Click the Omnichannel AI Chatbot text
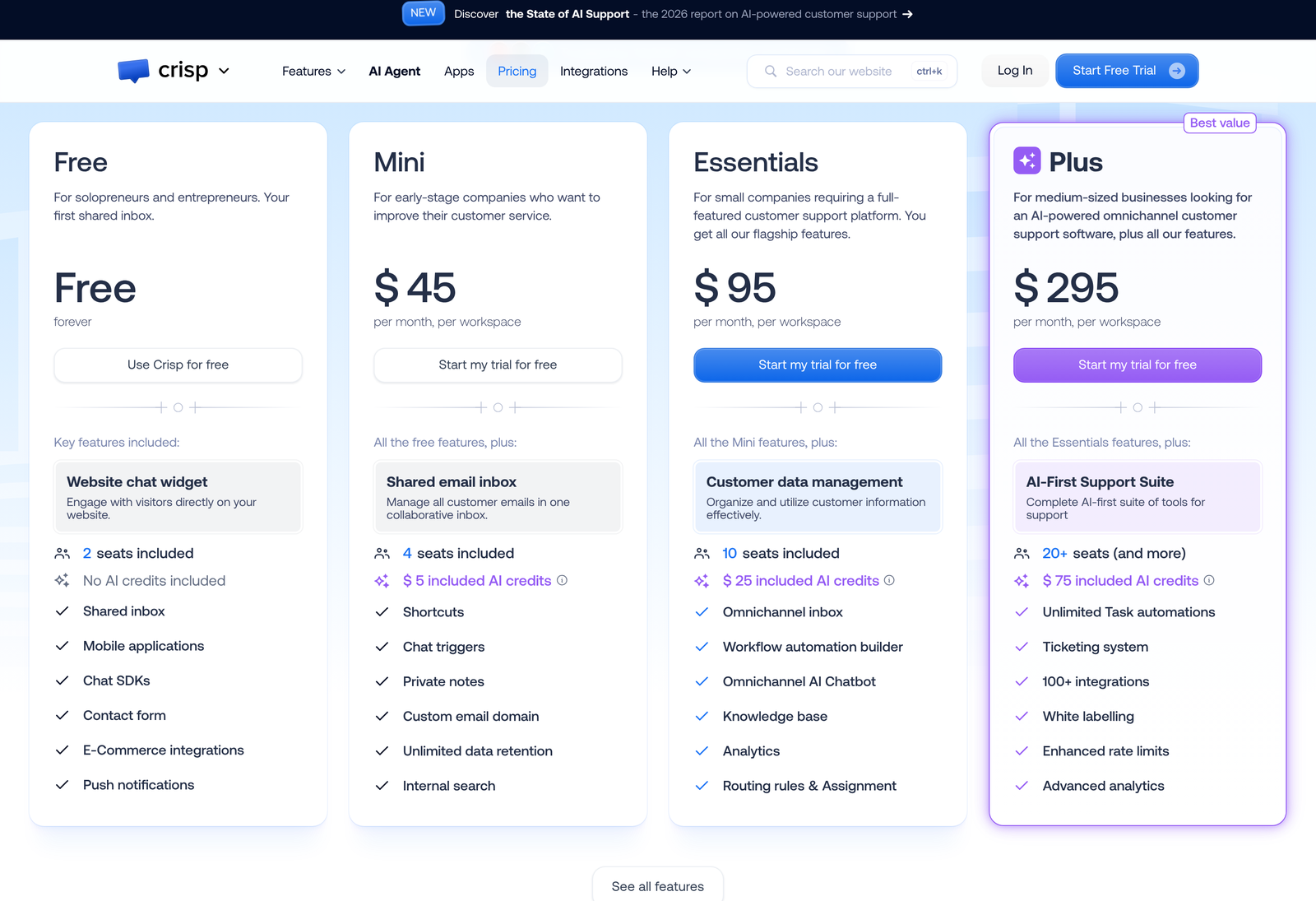The image size is (1316, 901). click(799, 681)
